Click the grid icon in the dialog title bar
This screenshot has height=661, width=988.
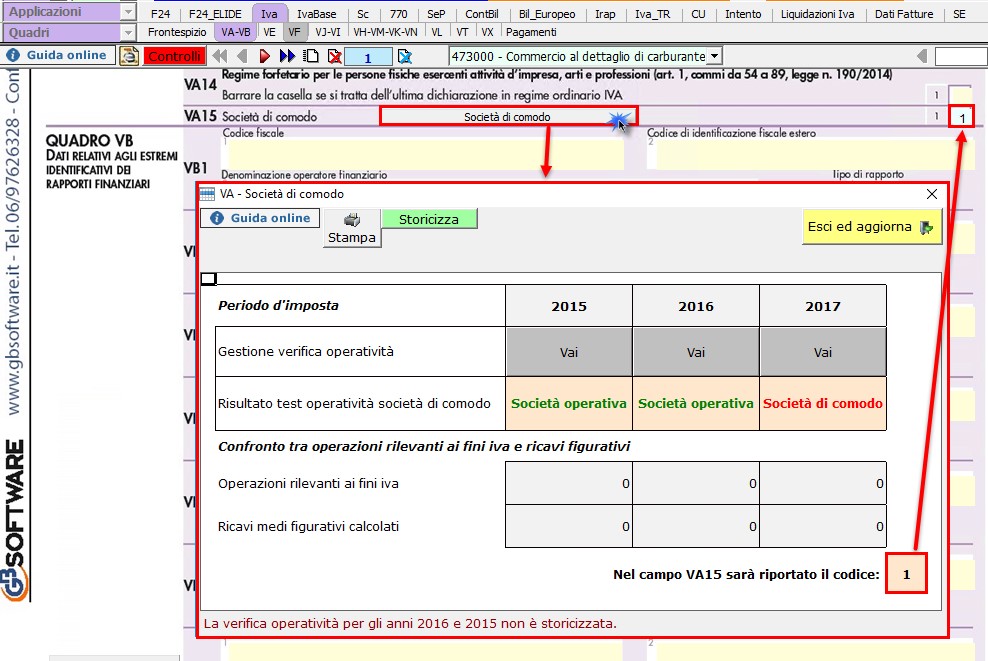207,193
